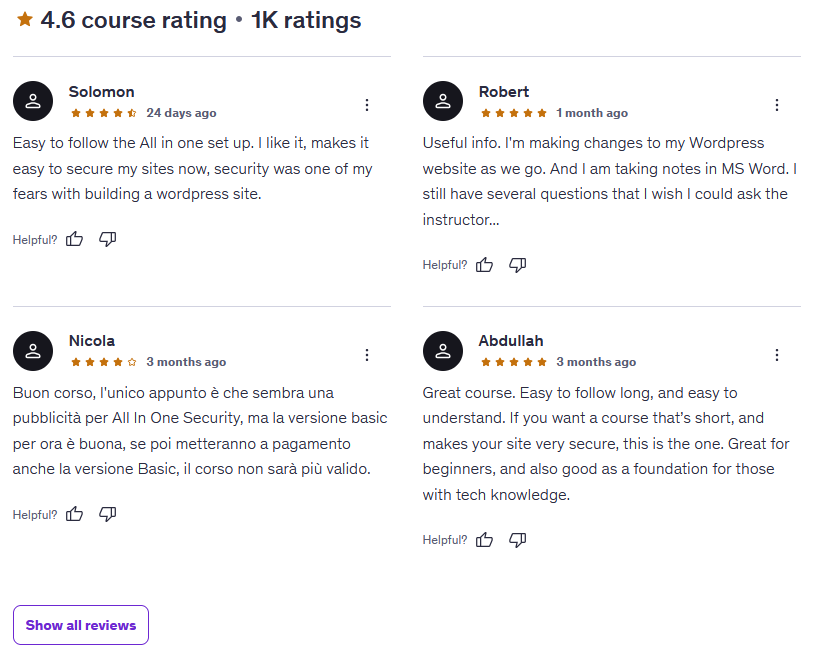Open the kebab menu on Abdullah's review

tap(777, 355)
